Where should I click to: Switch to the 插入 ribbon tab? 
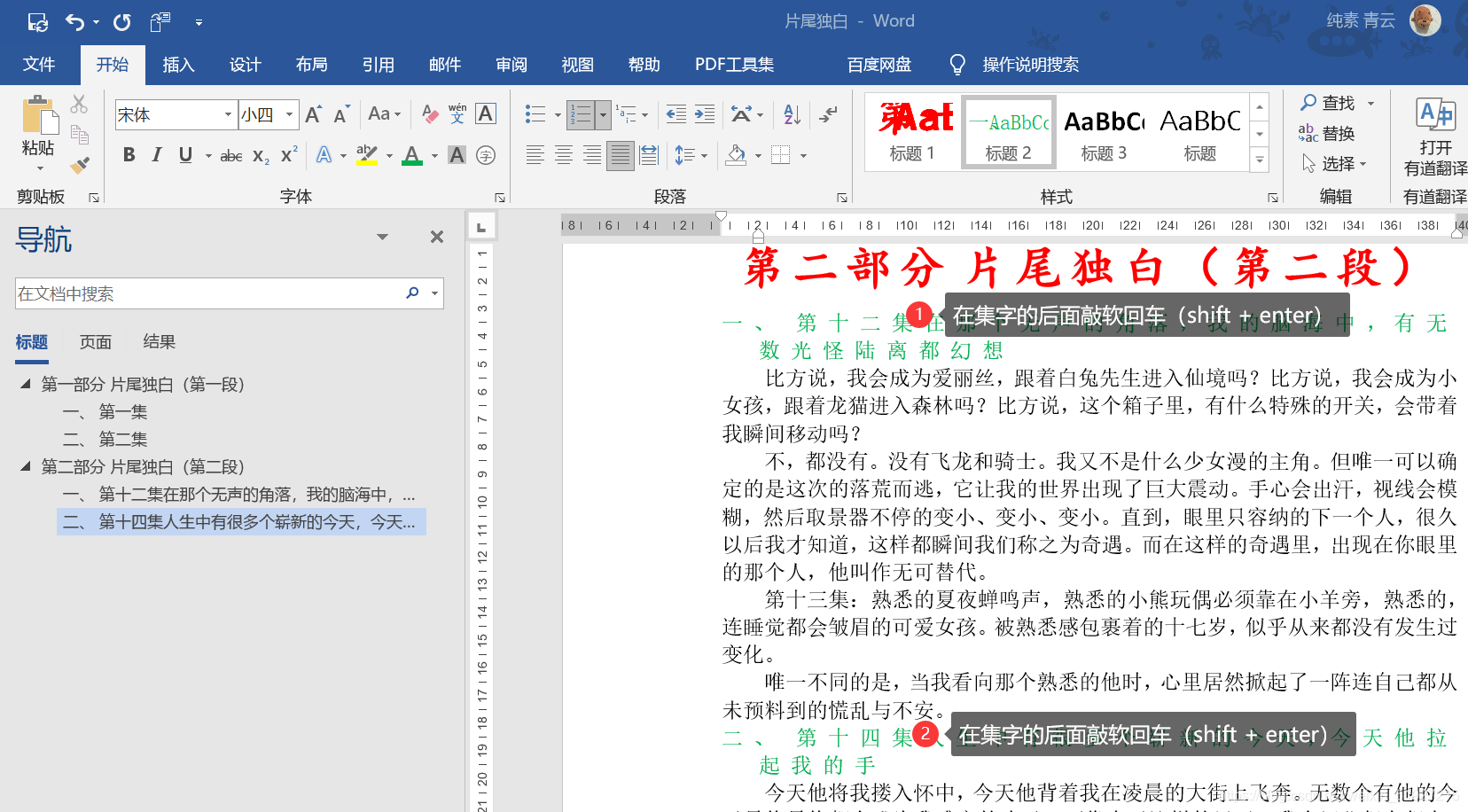(x=178, y=64)
